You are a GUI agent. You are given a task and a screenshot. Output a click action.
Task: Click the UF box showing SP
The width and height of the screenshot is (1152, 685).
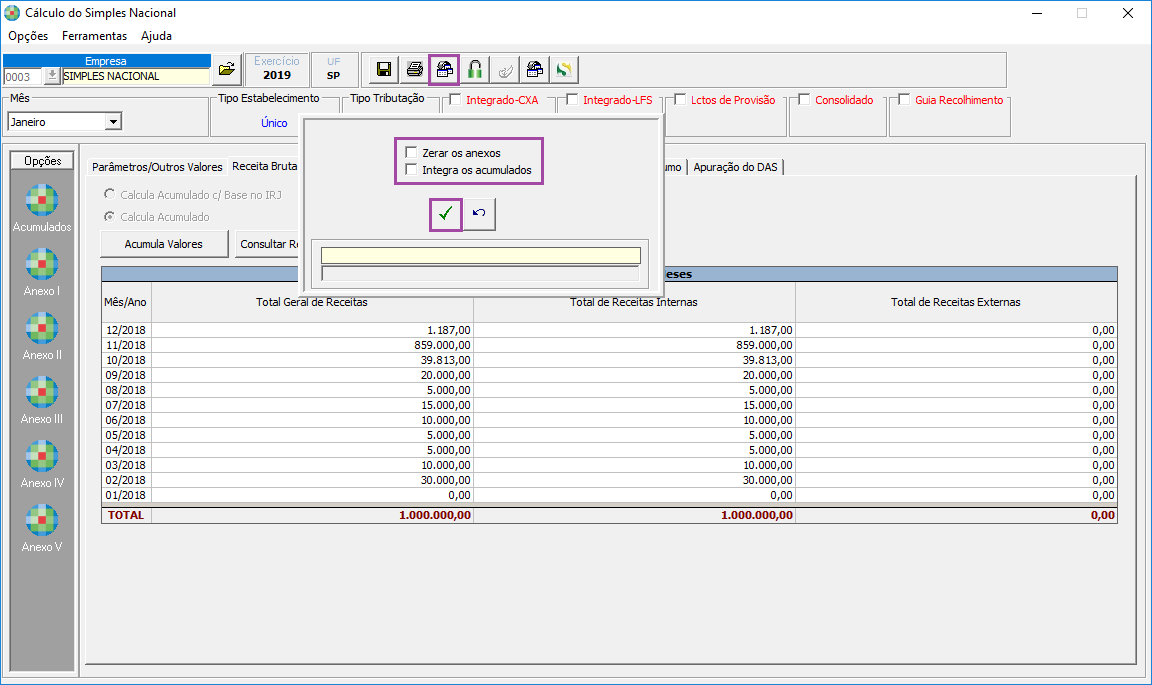[334, 69]
